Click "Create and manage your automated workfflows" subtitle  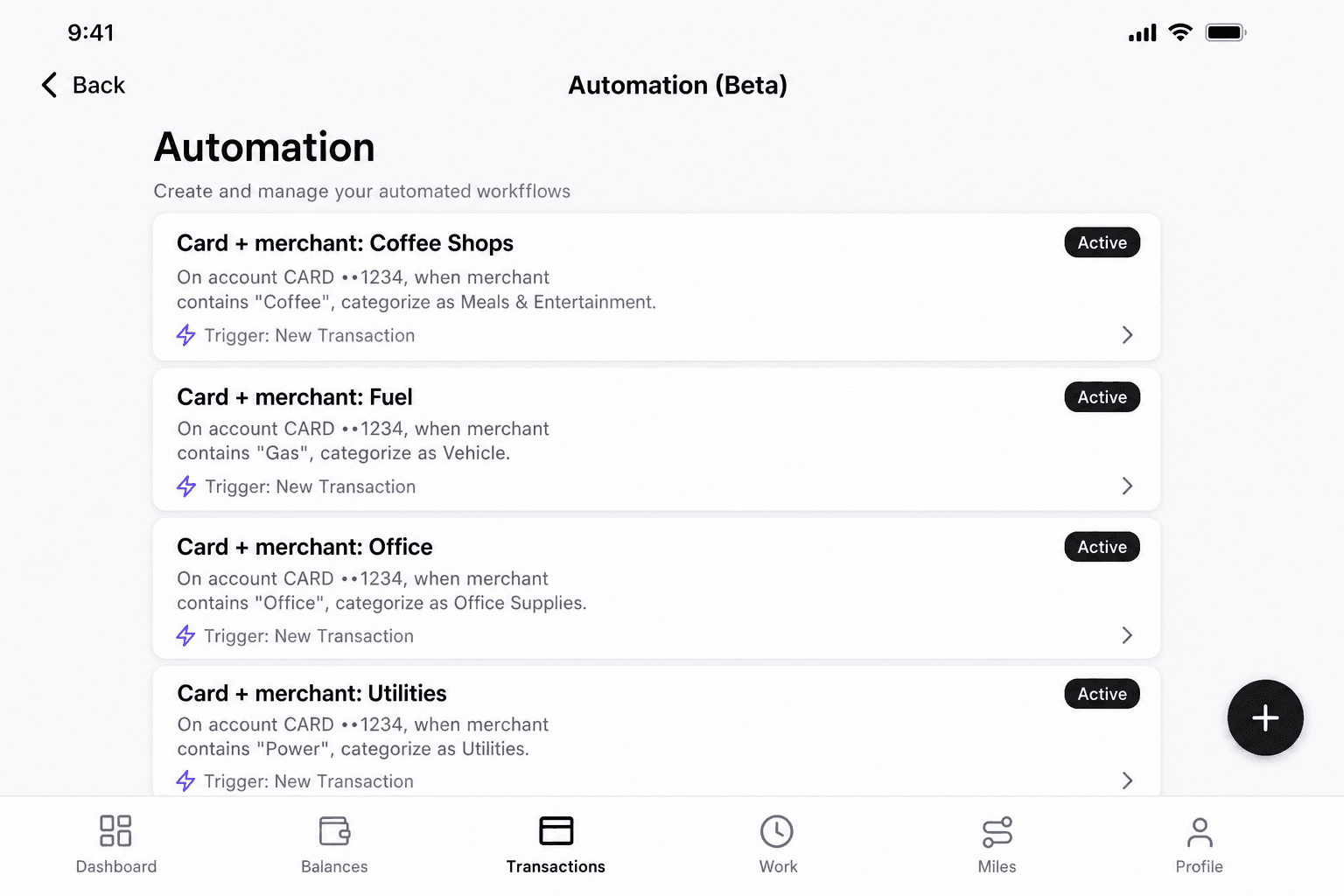point(362,191)
